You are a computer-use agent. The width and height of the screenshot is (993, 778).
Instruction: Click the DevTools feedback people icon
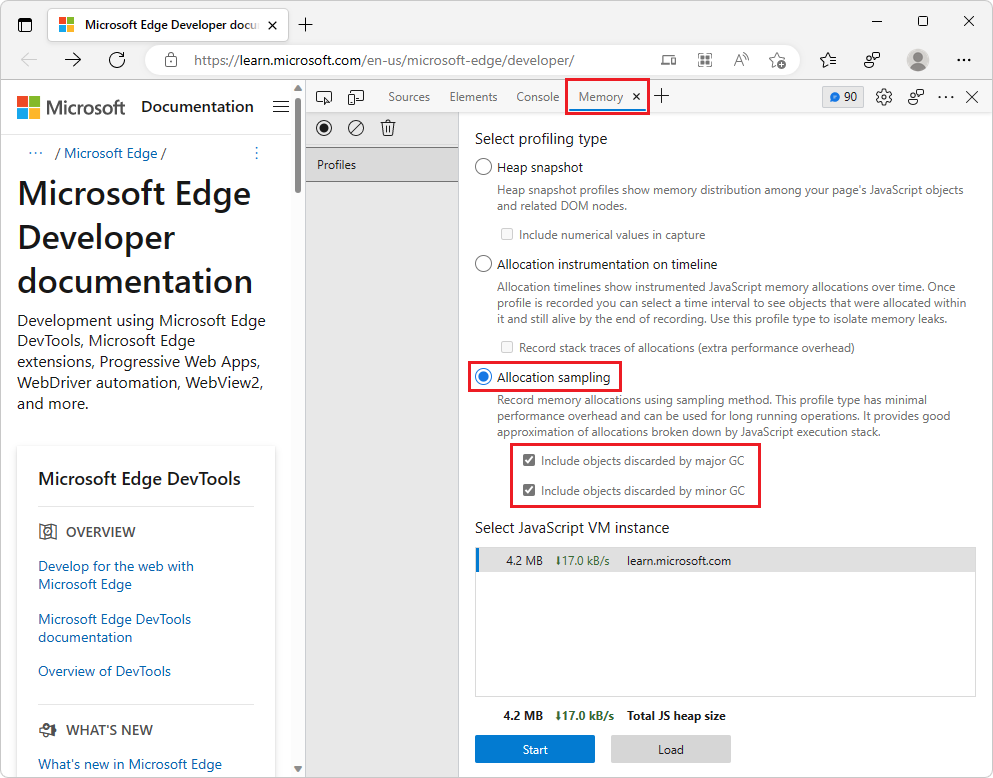click(x=916, y=97)
